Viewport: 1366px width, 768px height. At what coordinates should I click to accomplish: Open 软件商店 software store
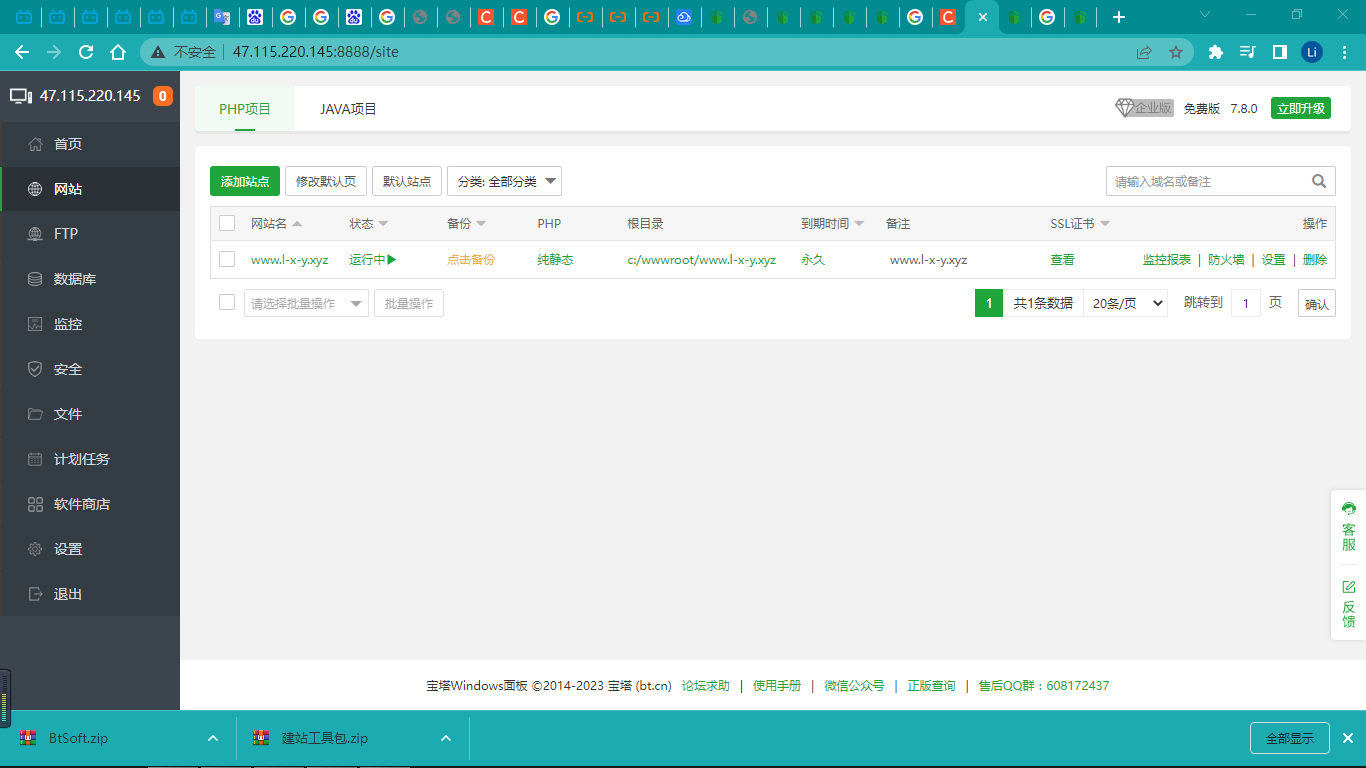pos(90,504)
